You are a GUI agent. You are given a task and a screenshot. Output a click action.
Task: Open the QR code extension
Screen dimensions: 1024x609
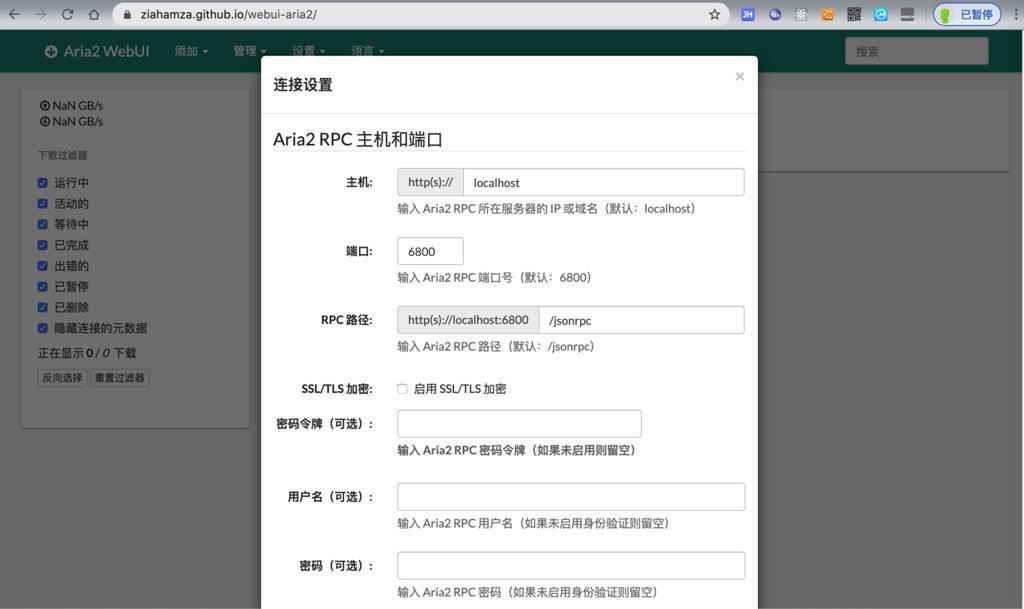tap(854, 14)
